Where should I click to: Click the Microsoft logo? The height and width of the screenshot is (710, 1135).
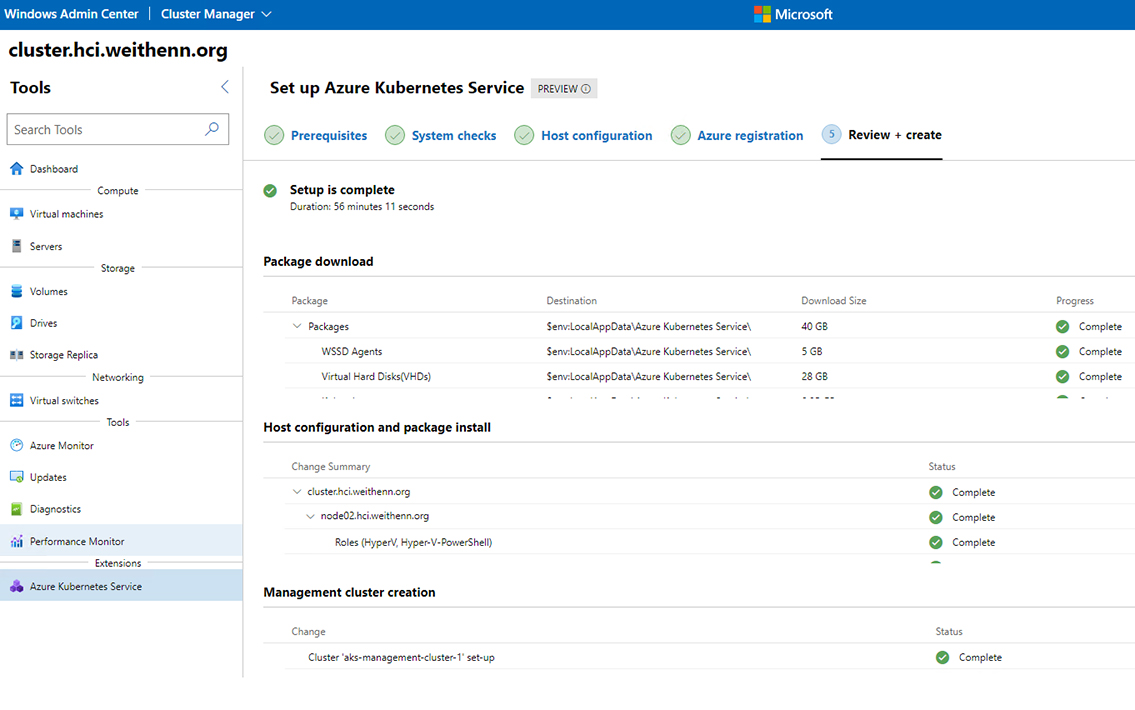click(x=762, y=14)
